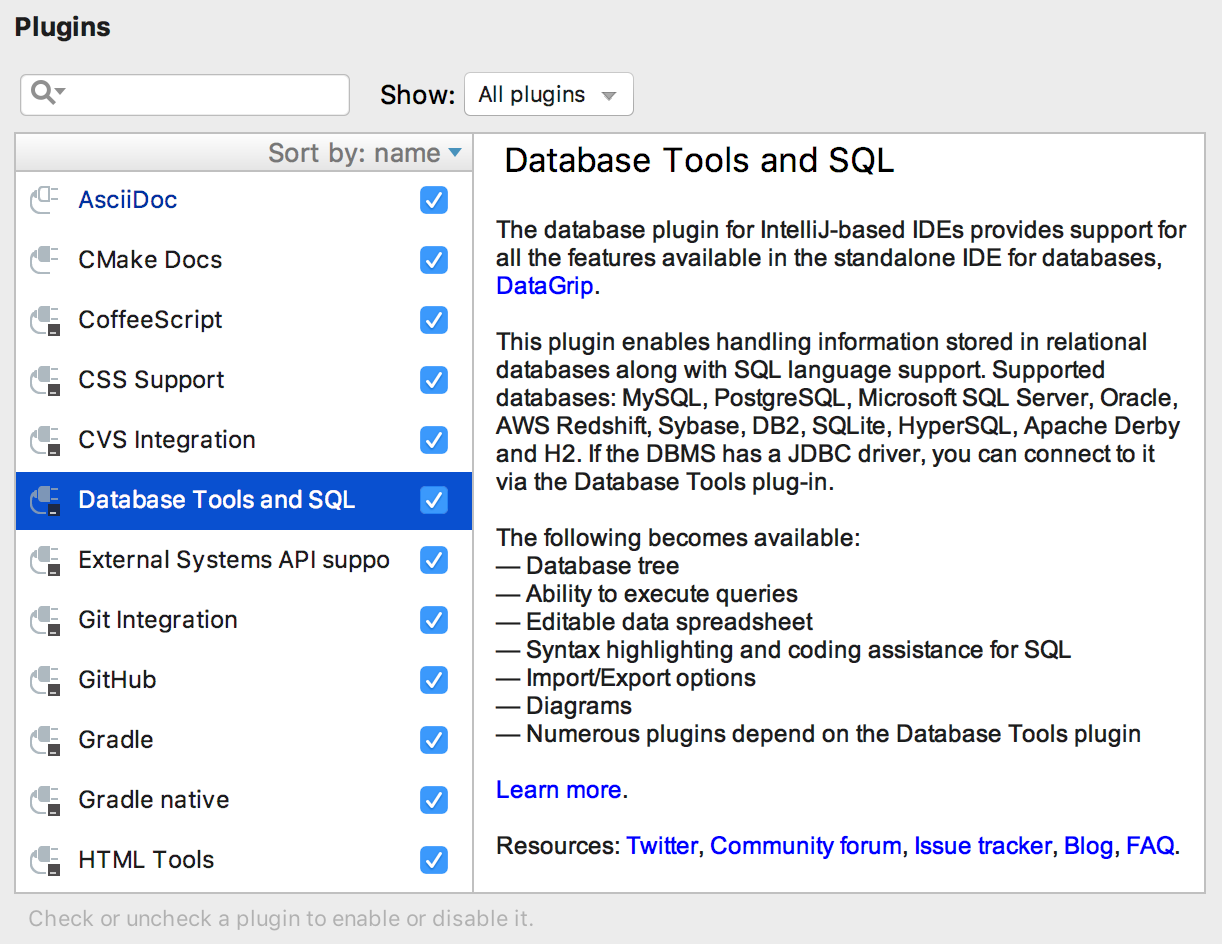Open the Sort by name dropdown
1222x944 pixels.
[x=364, y=153]
